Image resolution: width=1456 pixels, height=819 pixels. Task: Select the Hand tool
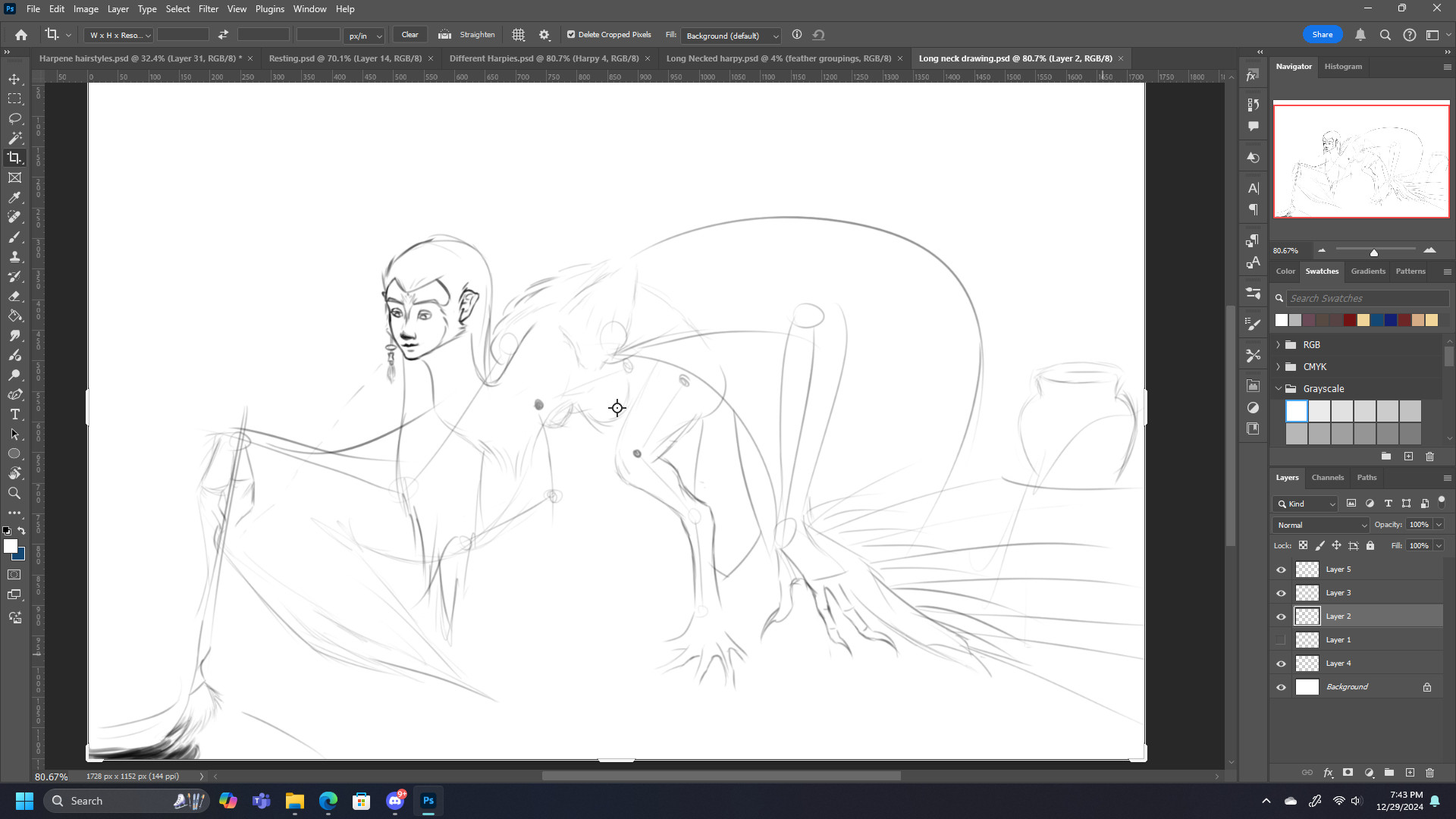click(x=14, y=473)
